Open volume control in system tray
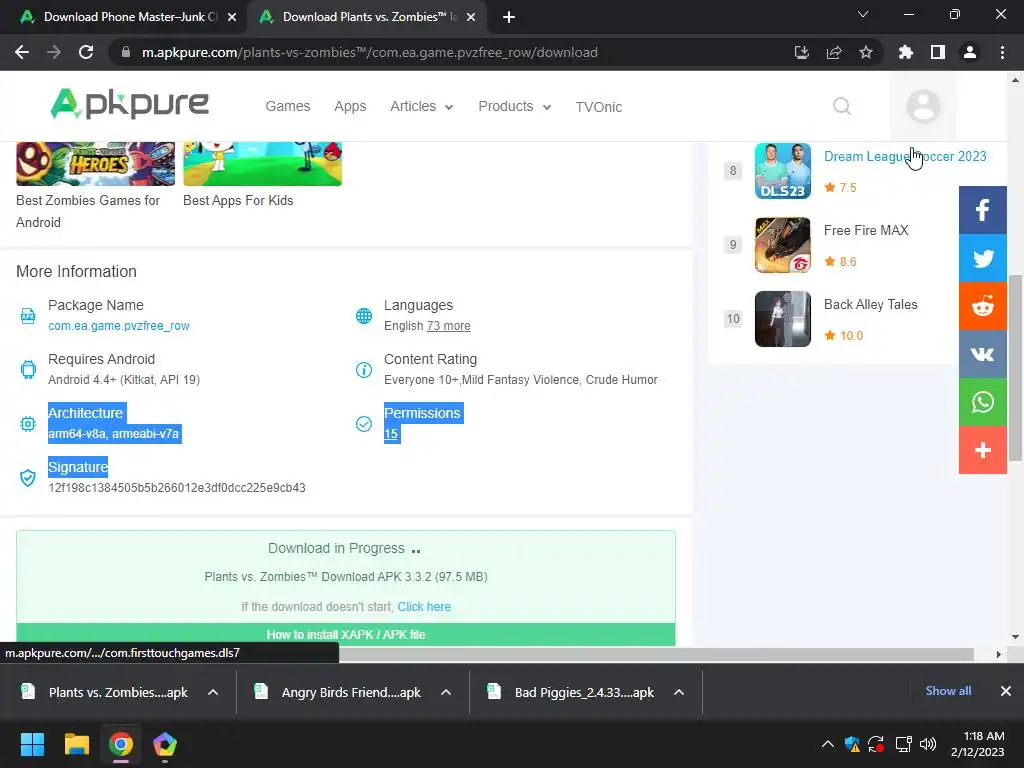 [x=928, y=744]
